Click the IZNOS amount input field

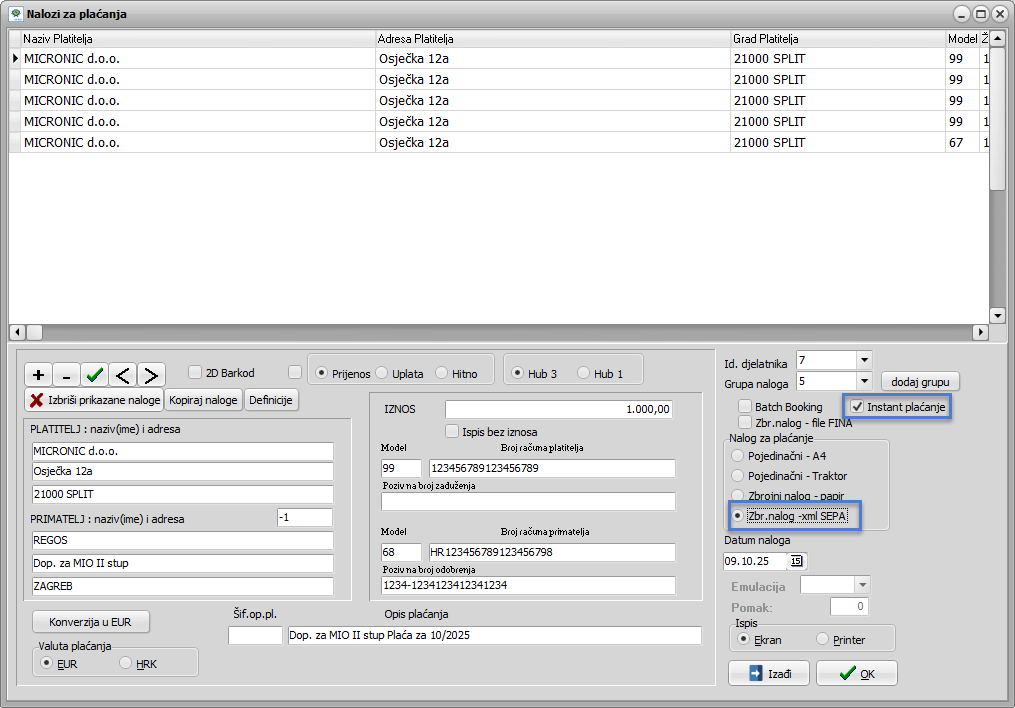559,409
